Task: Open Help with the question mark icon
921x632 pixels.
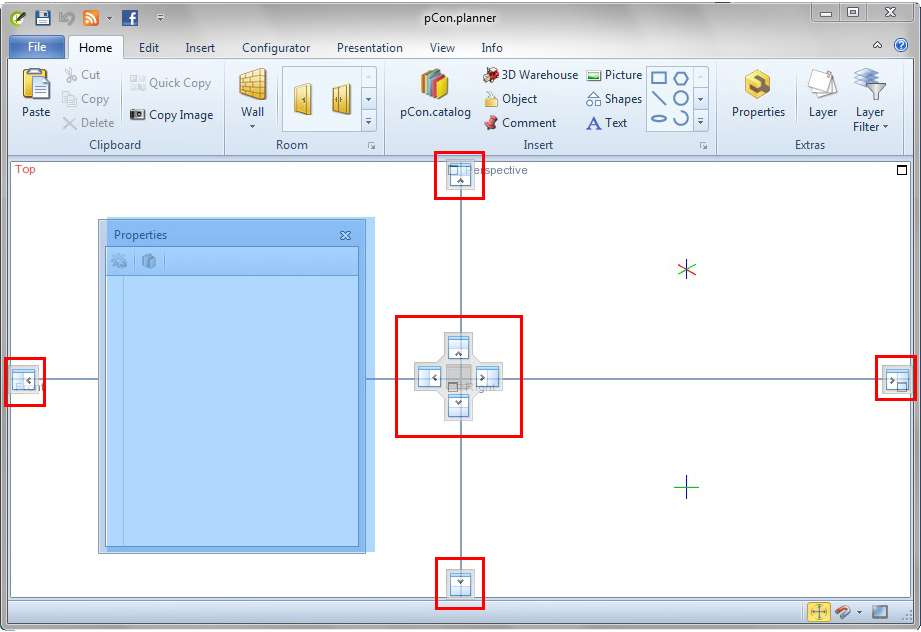Action: click(x=900, y=45)
